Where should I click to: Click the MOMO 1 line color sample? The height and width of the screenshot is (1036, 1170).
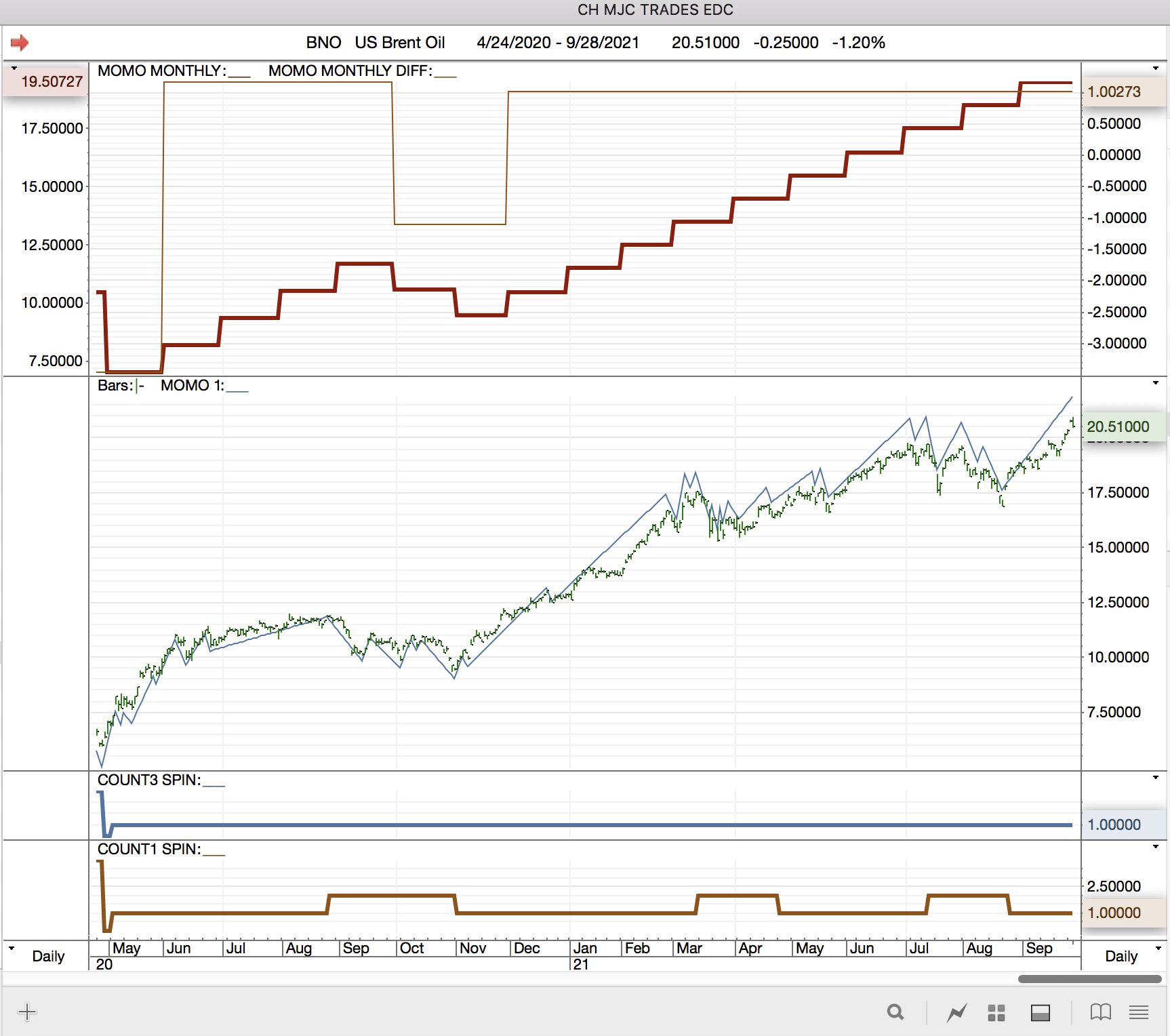[x=237, y=391]
